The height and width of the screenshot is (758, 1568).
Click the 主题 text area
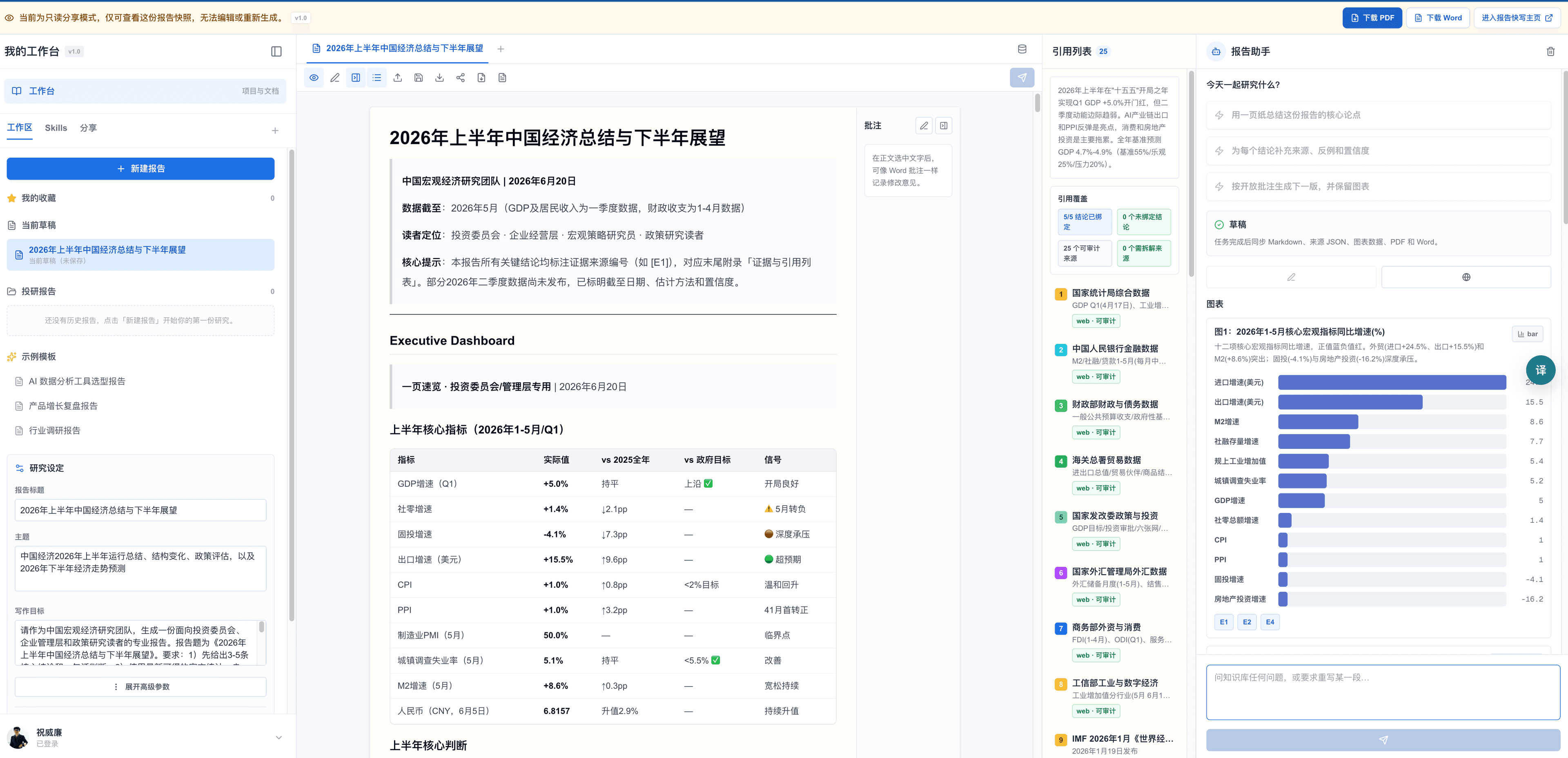point(140,568)
